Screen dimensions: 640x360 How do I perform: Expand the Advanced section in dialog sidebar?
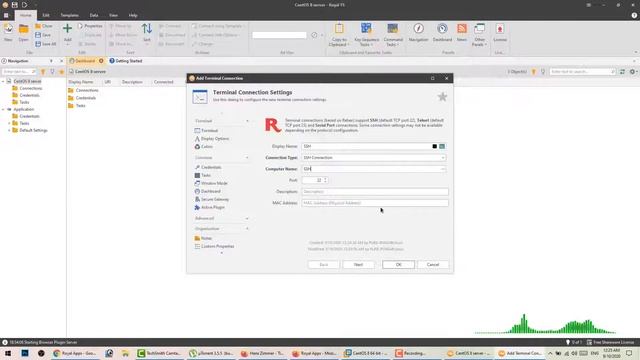click(247, 218)
